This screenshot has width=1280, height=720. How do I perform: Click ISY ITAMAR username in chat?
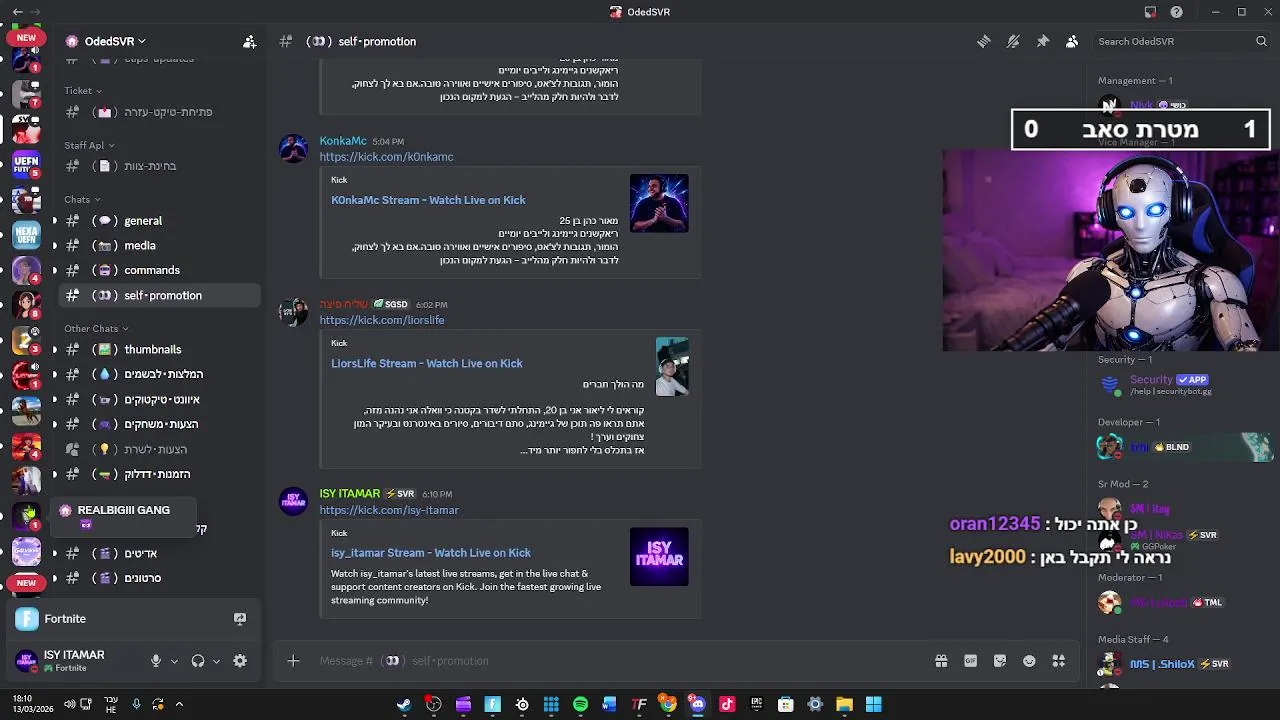(x=350, y=494)
